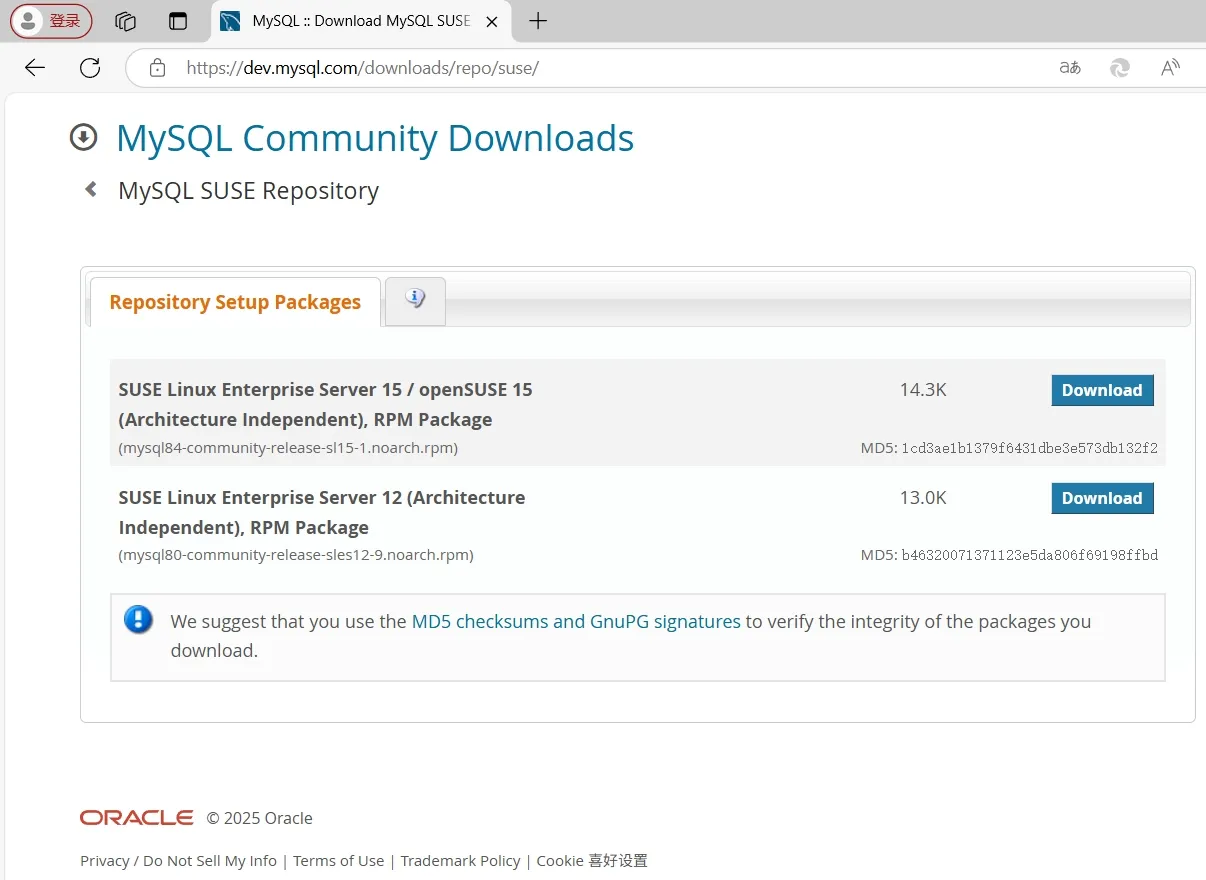Click the browser icon beside translate
The width and height of the screenshot is (1206, 880).
1120,68
